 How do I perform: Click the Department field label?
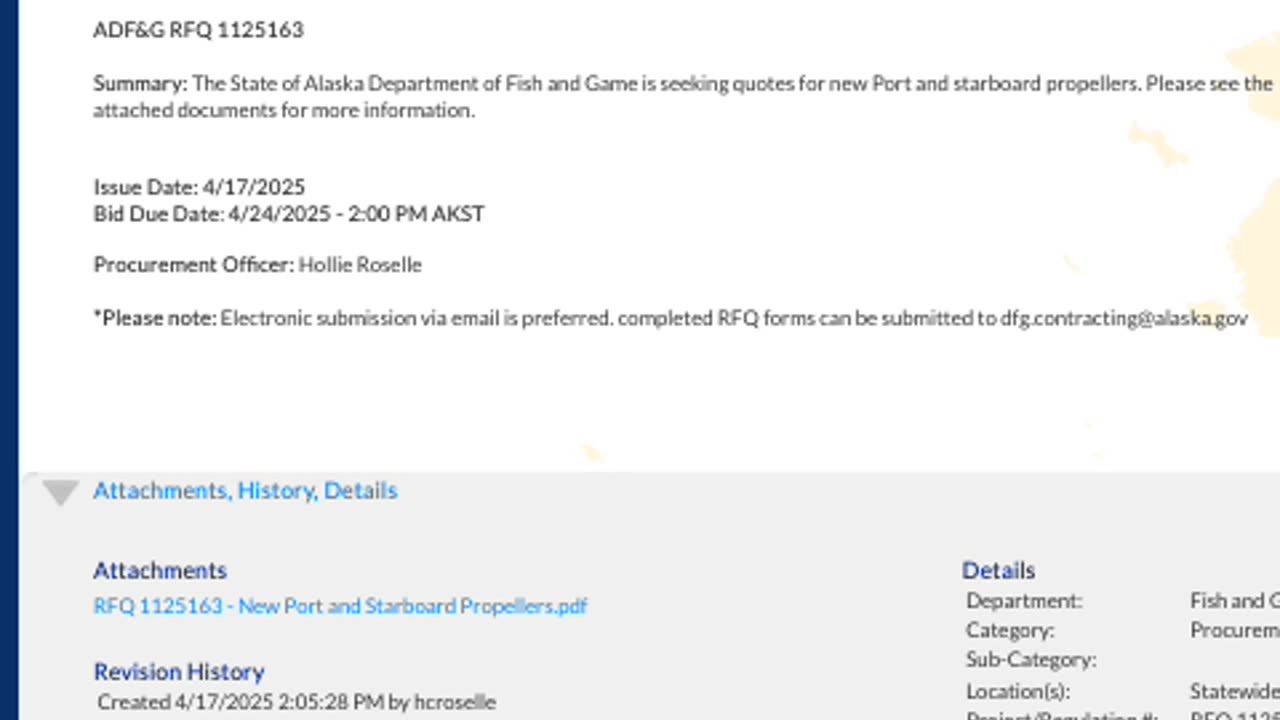(x=1024, y=601)
